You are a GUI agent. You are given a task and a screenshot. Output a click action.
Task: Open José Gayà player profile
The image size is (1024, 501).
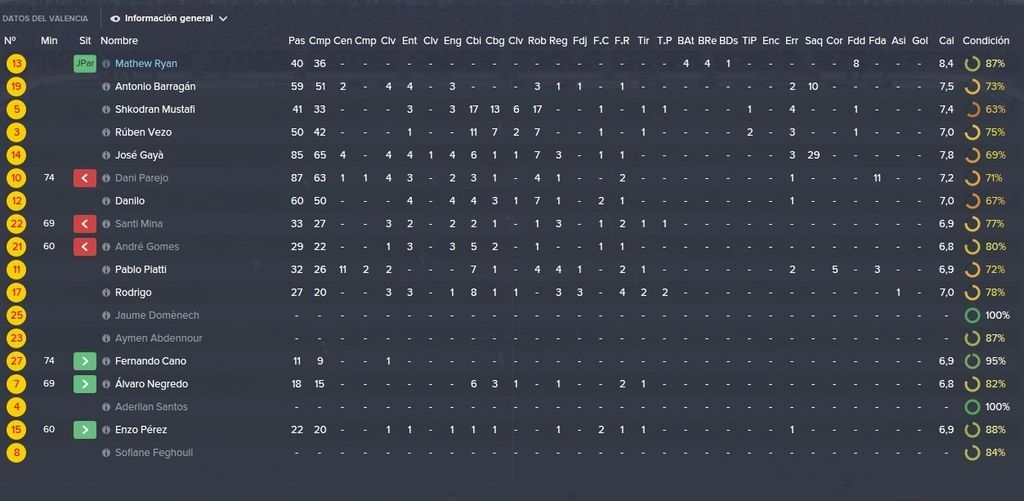click(139, 155)
